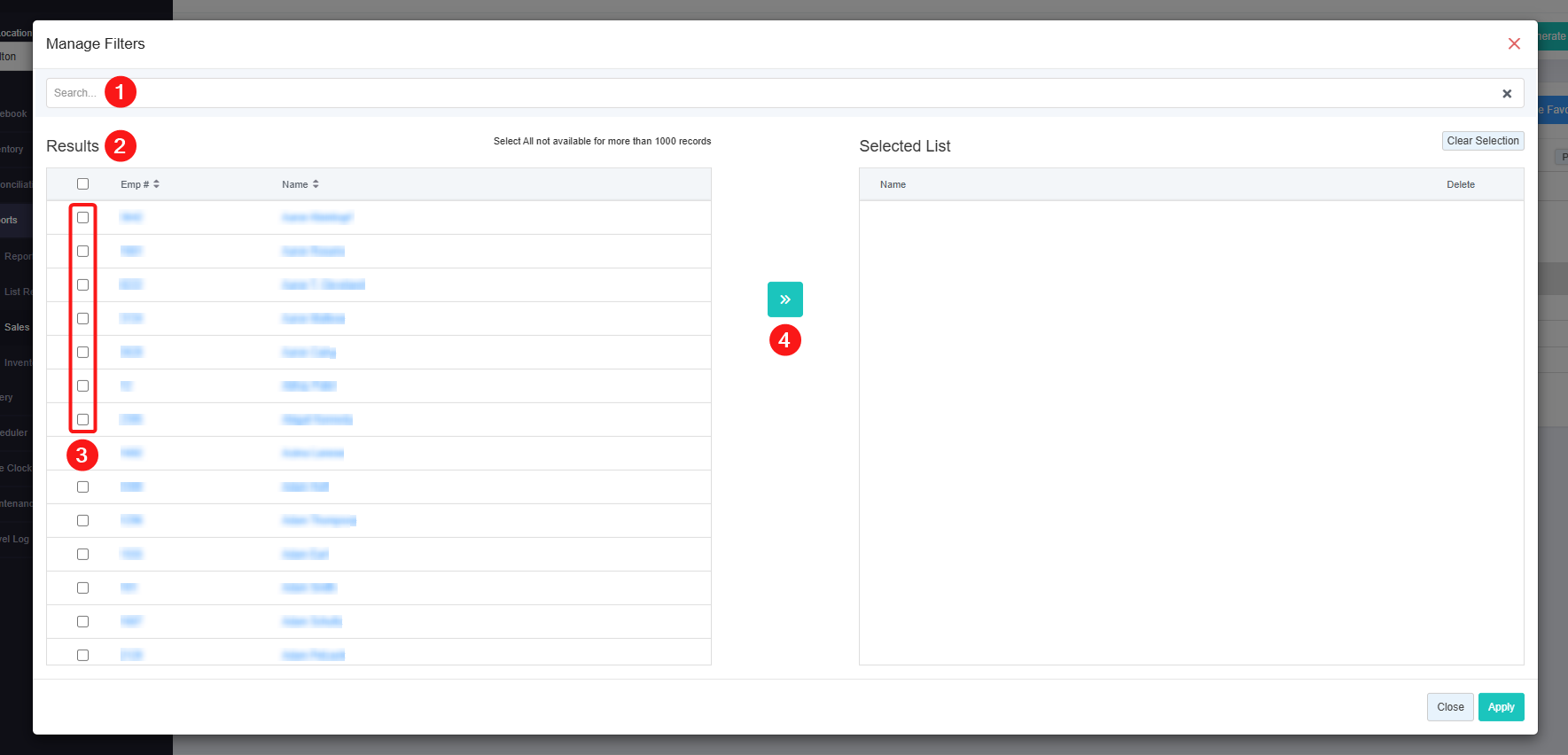This screenshot has height=755, width=1568.
Task: Tick the select-all checkbox in the Results header
Action: coord(82,184)
